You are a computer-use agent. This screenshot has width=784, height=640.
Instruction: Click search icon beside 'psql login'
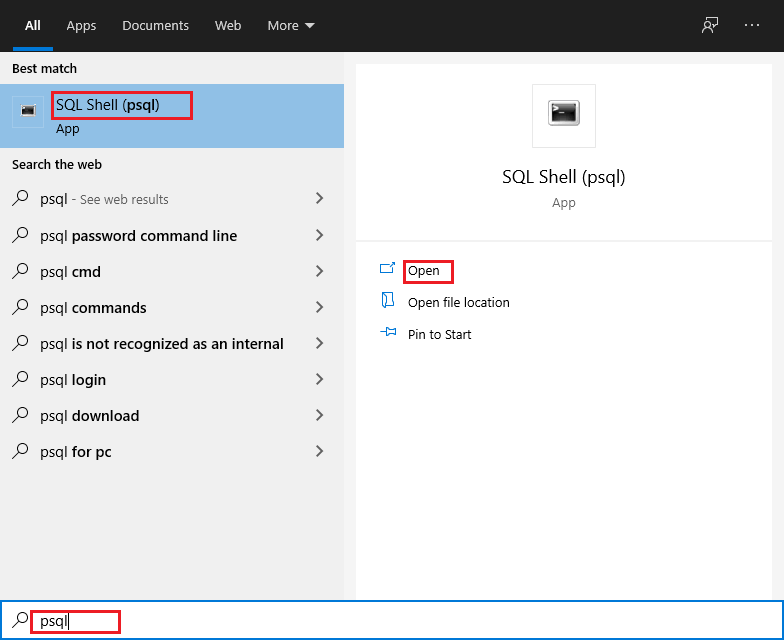click(20, 378)
